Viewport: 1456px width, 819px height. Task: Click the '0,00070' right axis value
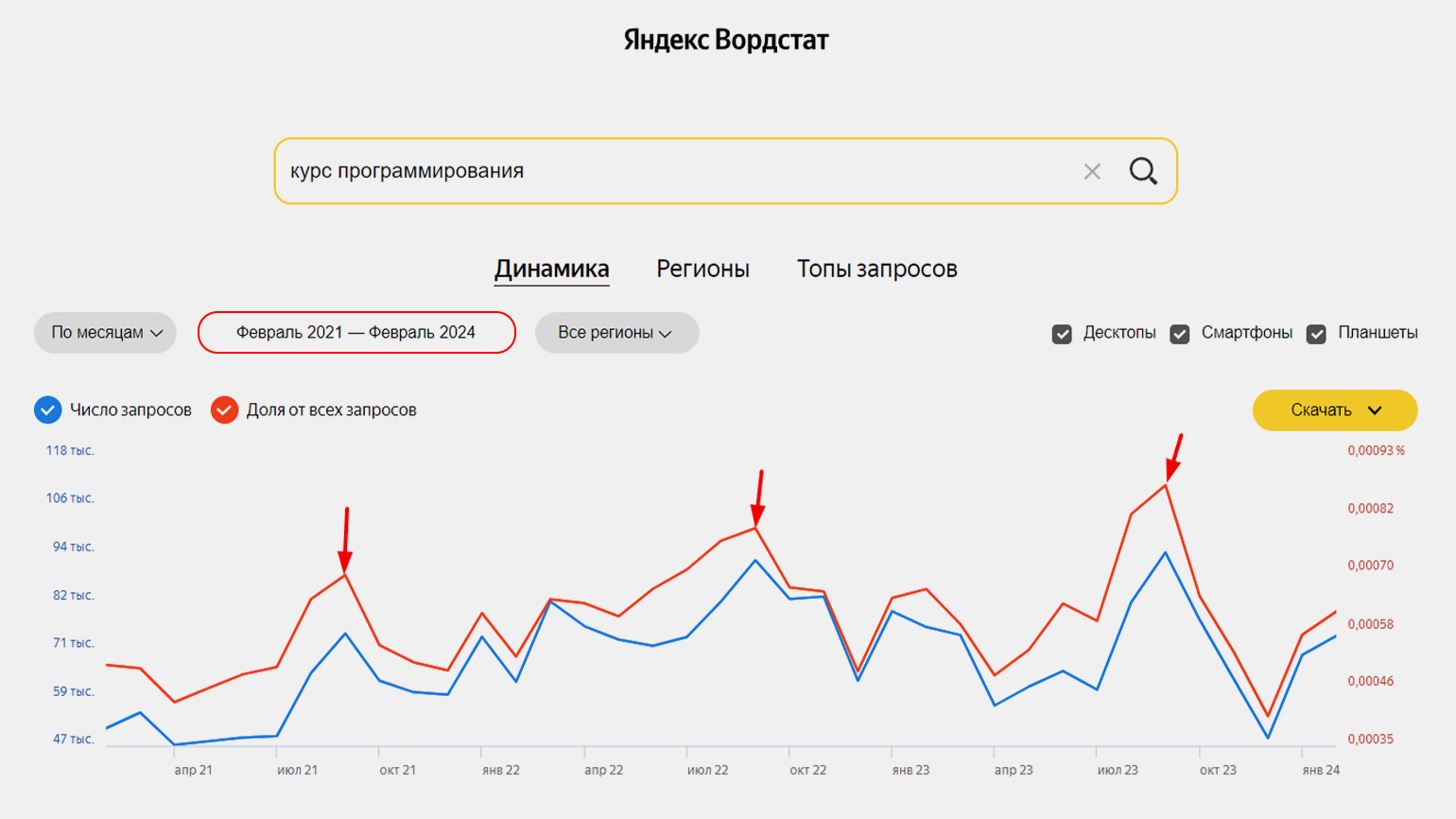coord(1371,566)
